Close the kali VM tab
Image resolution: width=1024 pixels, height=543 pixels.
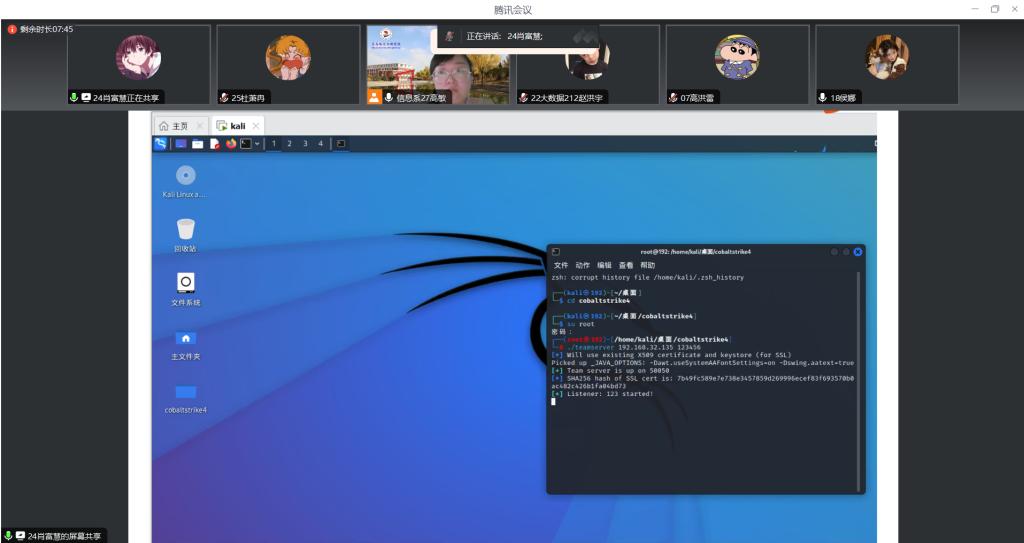255,126
